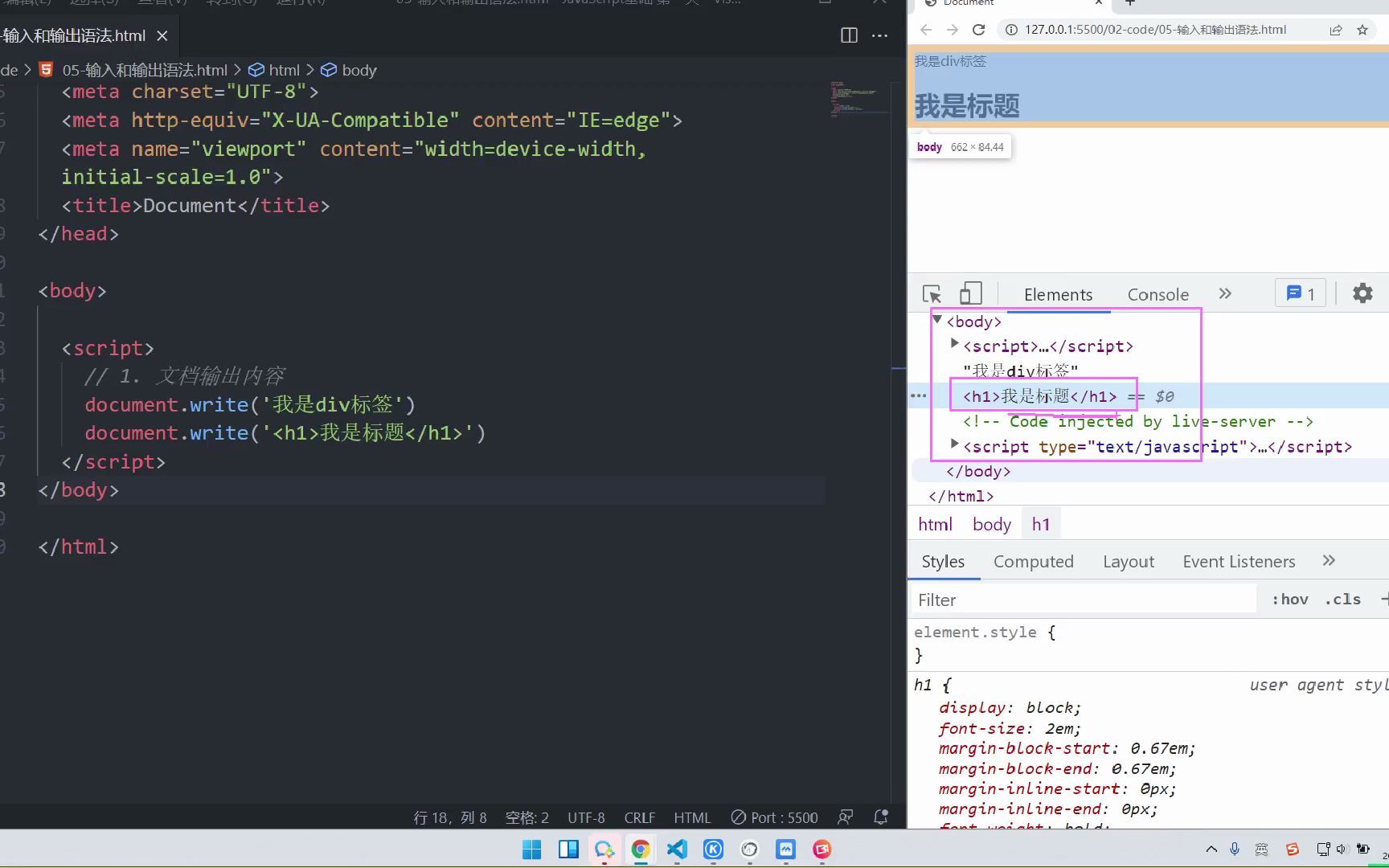Open the volume control in system tray

(x=1341, y=849)
